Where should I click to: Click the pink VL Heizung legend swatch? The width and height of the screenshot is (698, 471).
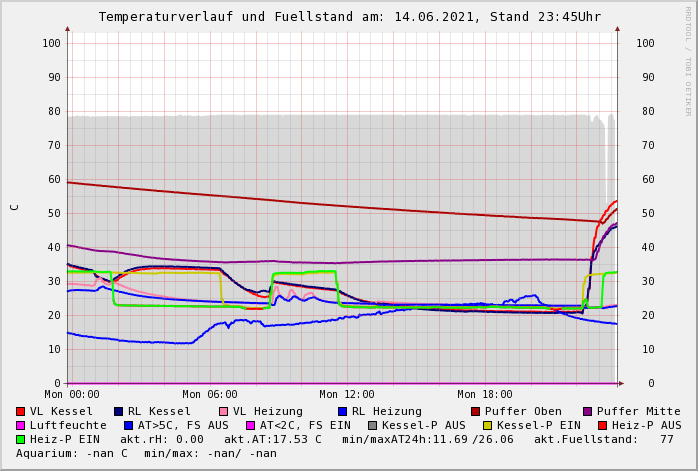coord(223,412)
